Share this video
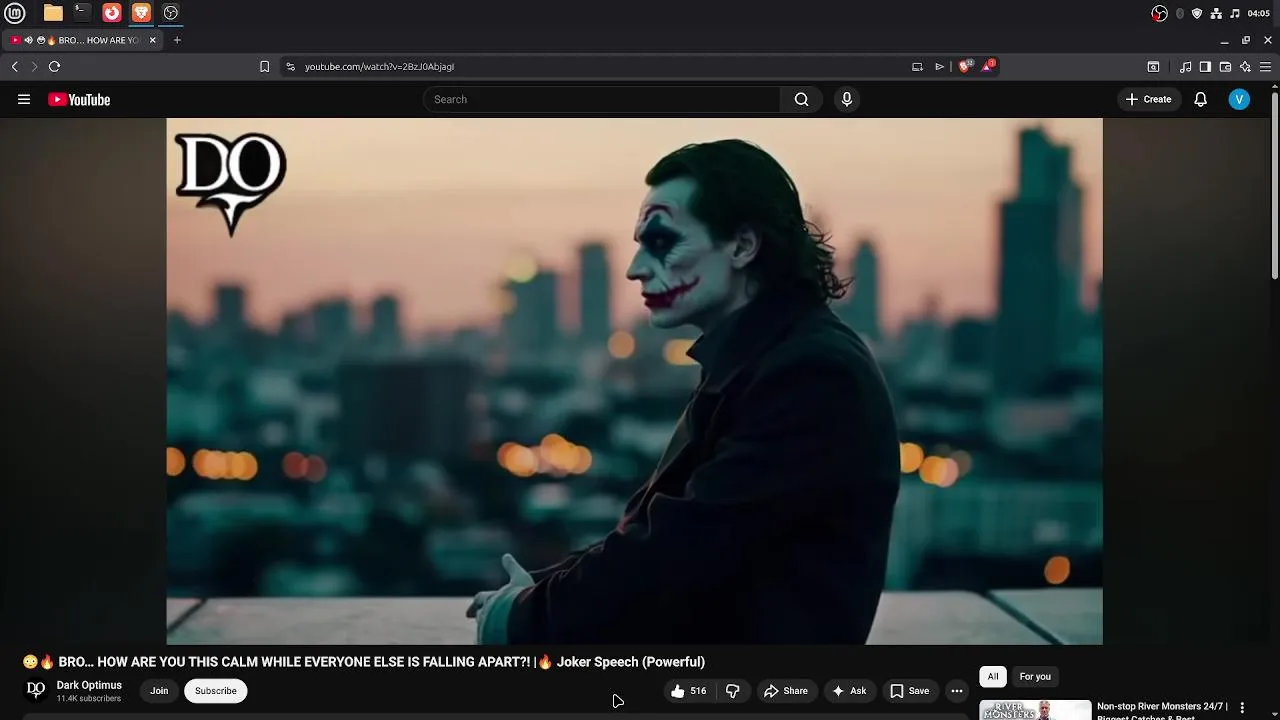 click(x=785, y=691)
